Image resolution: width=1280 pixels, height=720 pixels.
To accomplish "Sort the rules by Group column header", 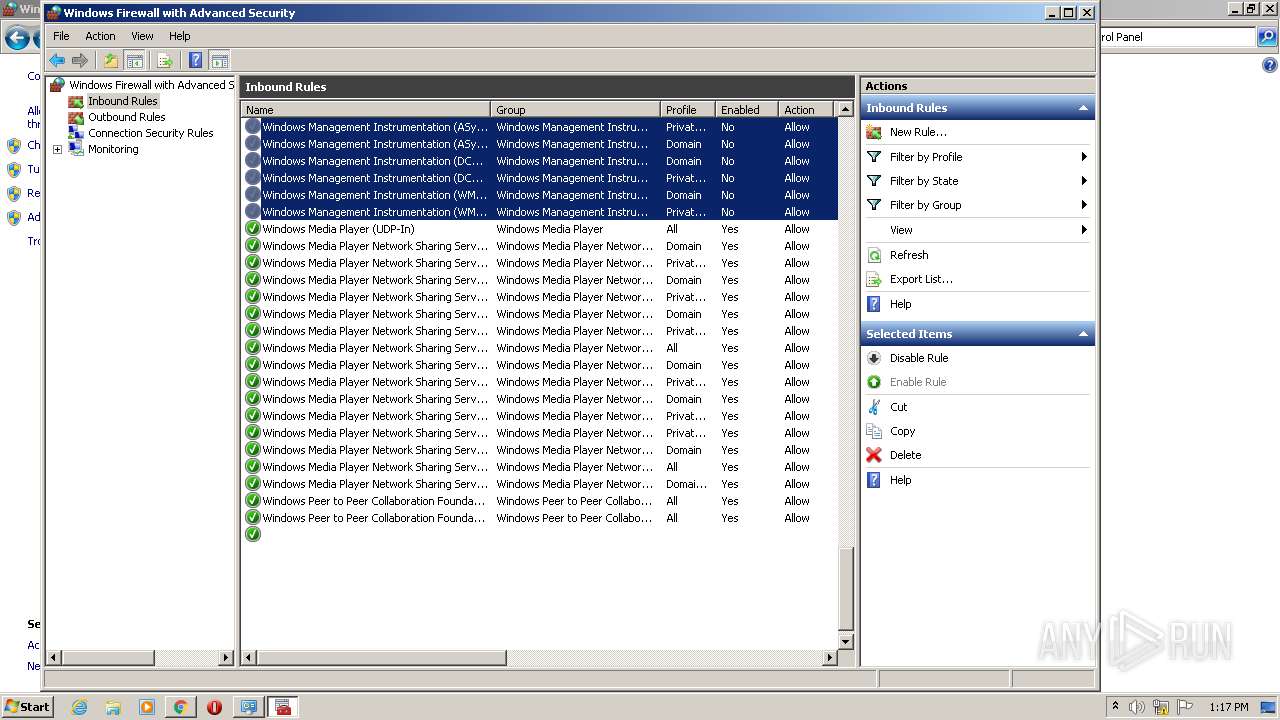I will [x=575, y=110].
